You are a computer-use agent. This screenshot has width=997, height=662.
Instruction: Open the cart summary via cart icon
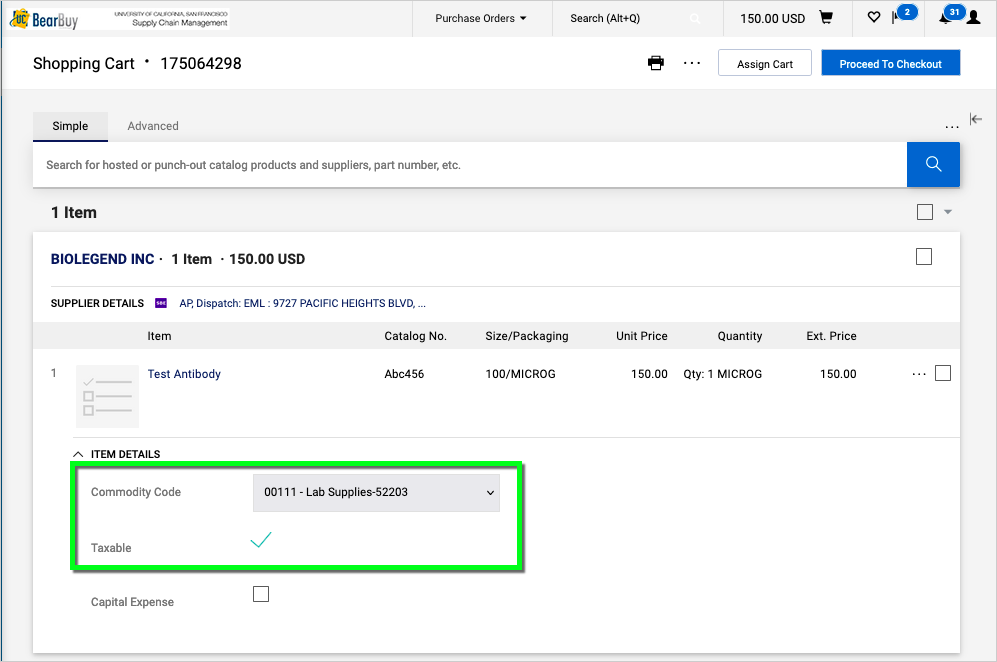pos(828,17)
